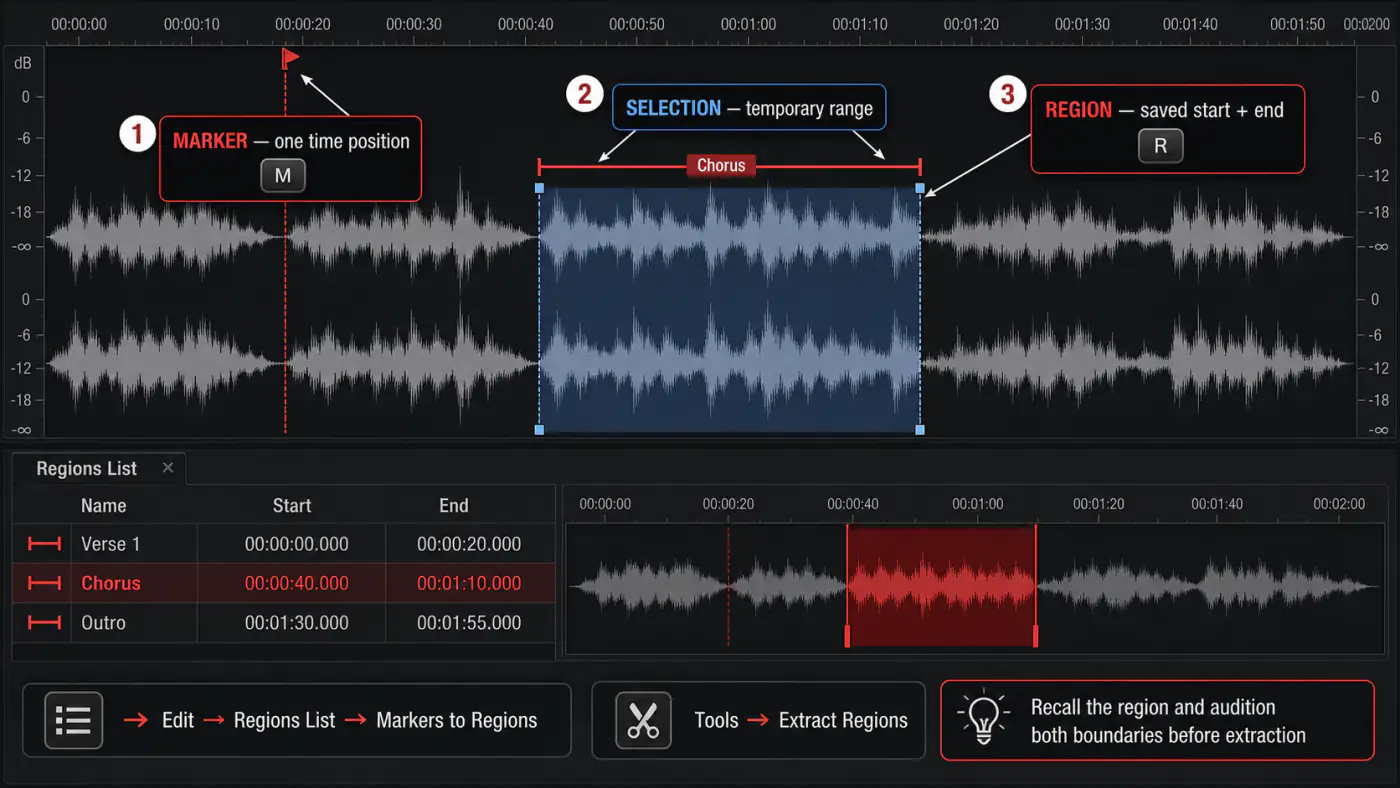Screen dimensions: 1400x788
Task: Sort regions by the Name column header
Action: pos(104,505)
